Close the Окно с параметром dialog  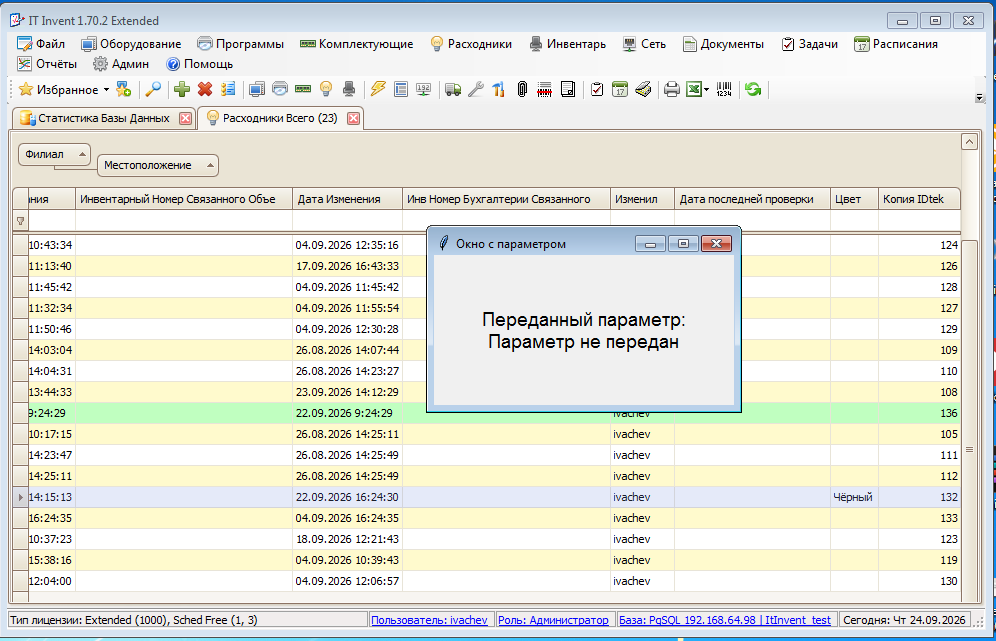(716, 244)
